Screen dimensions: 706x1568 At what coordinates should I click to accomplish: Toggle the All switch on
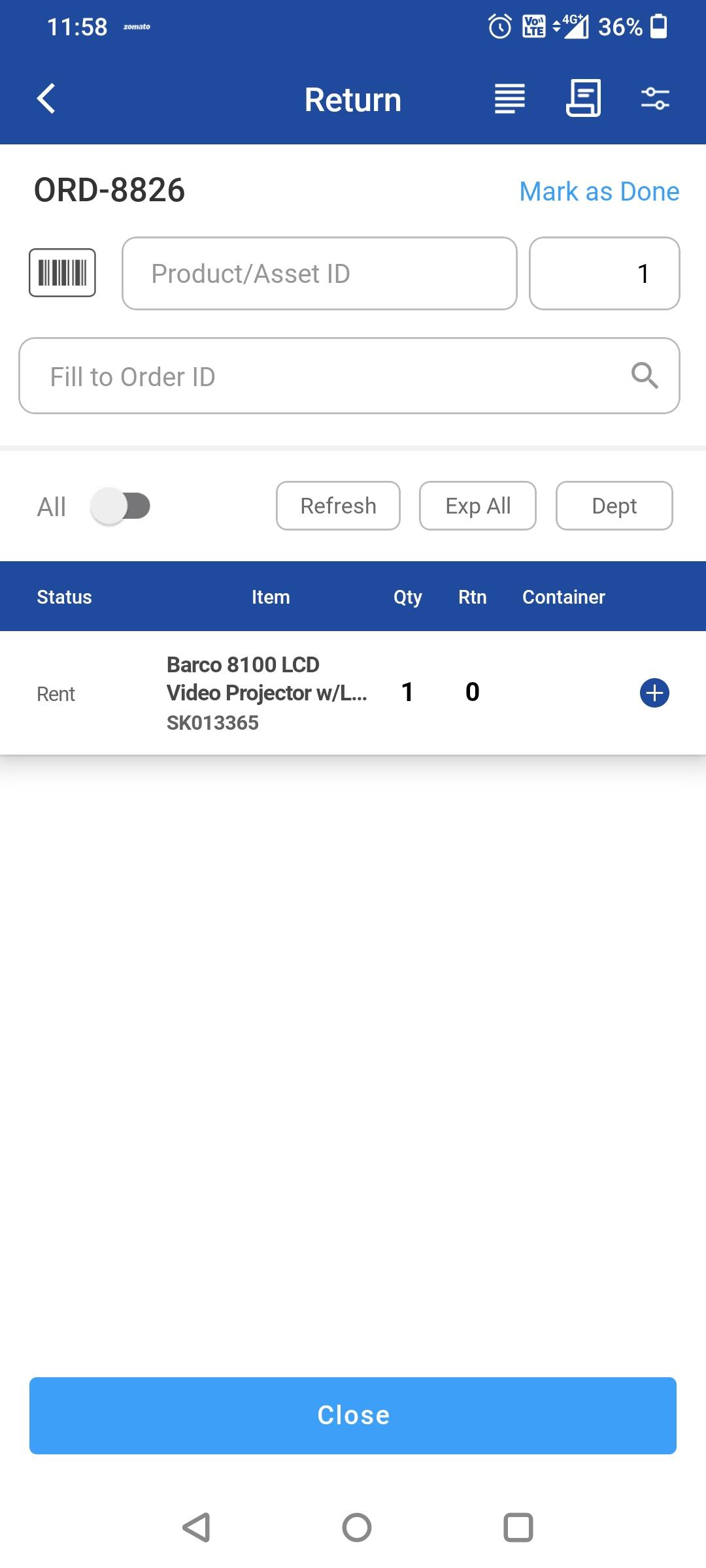pos(121,506)
